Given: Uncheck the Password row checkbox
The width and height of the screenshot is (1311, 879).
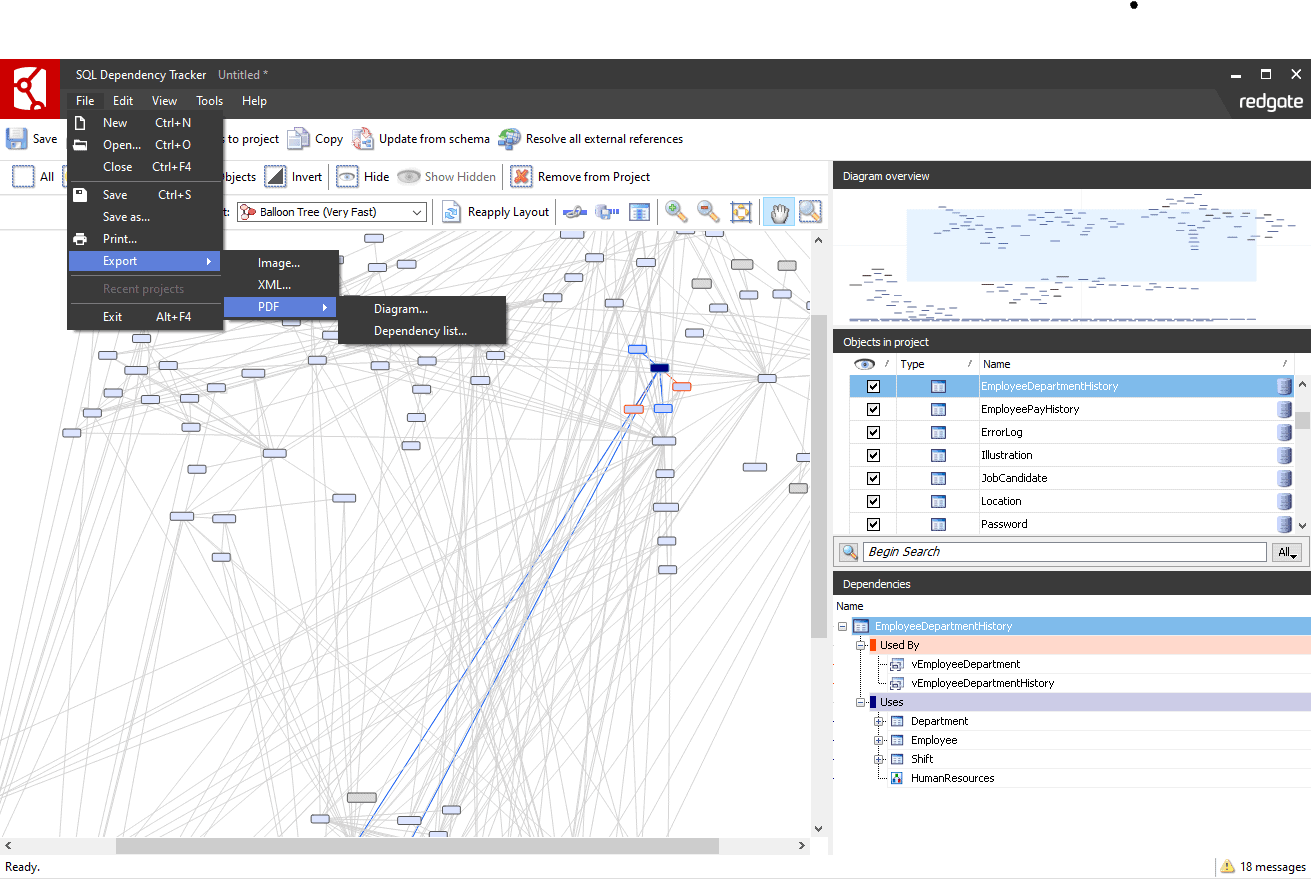Looking at the screenshot, I should point(873,524).
